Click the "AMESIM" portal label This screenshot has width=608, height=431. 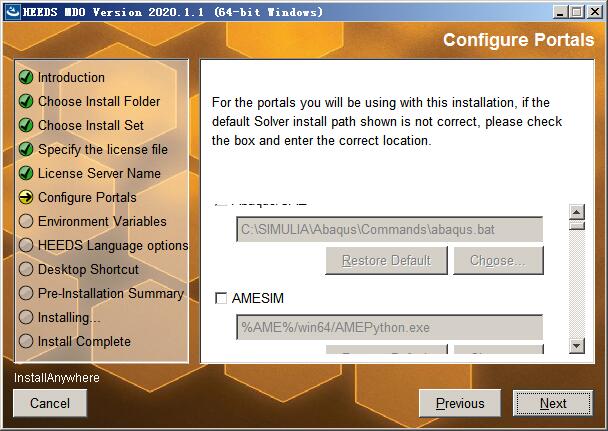point(258,298)
